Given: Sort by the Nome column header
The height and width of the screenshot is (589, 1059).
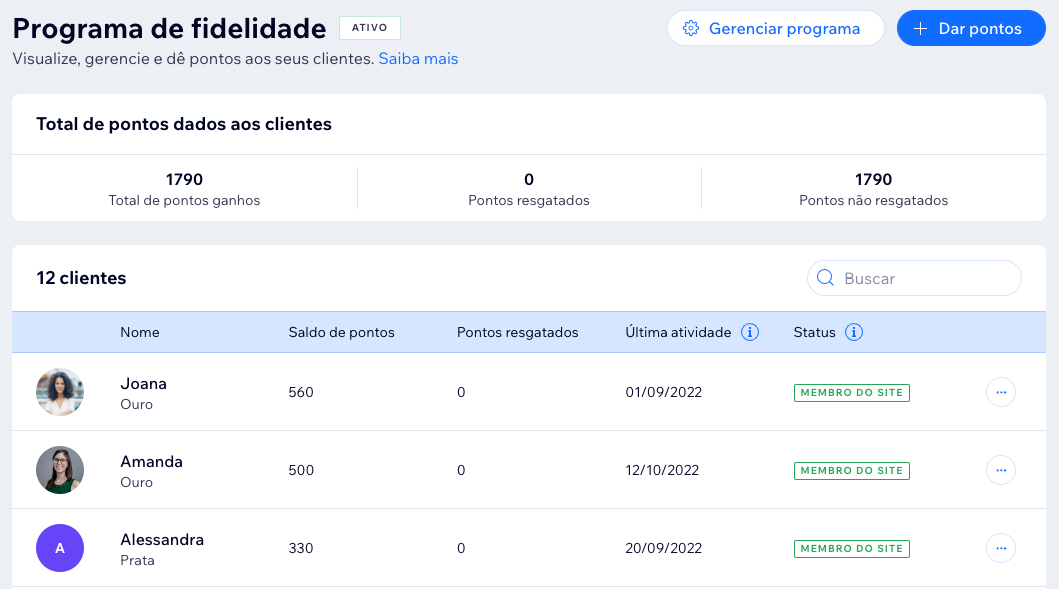Looking at the screenshot, I should pos(140,332).
